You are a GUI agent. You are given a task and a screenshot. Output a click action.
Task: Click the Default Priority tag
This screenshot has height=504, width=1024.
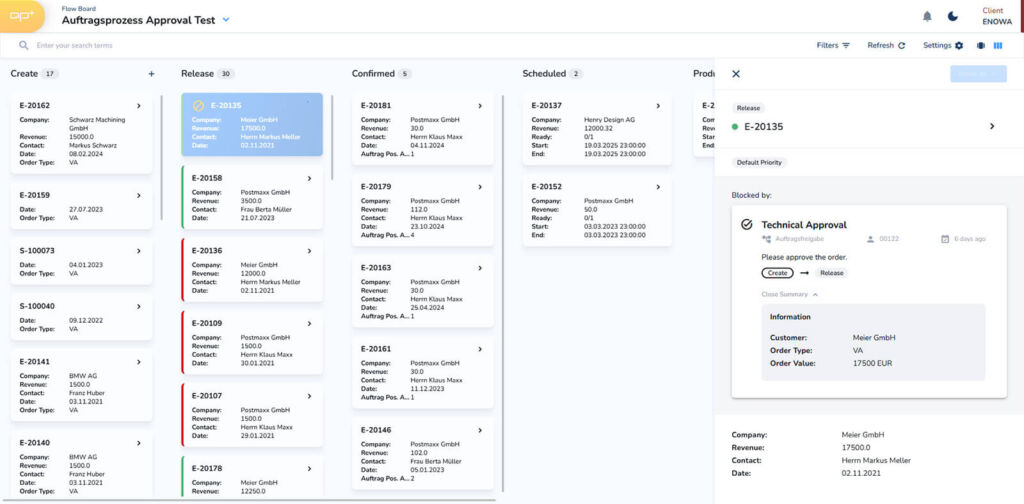click(760, 162)
